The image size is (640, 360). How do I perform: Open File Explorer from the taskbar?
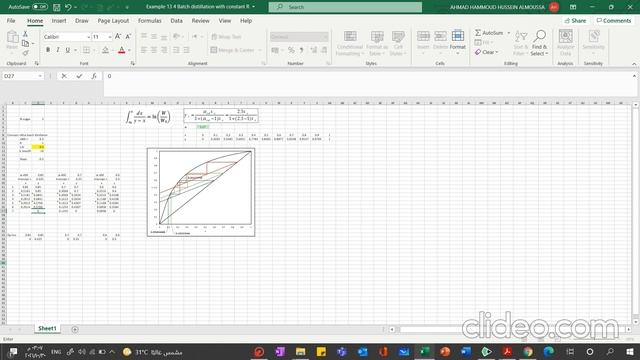pyautogui.click(x=300, y=351)
